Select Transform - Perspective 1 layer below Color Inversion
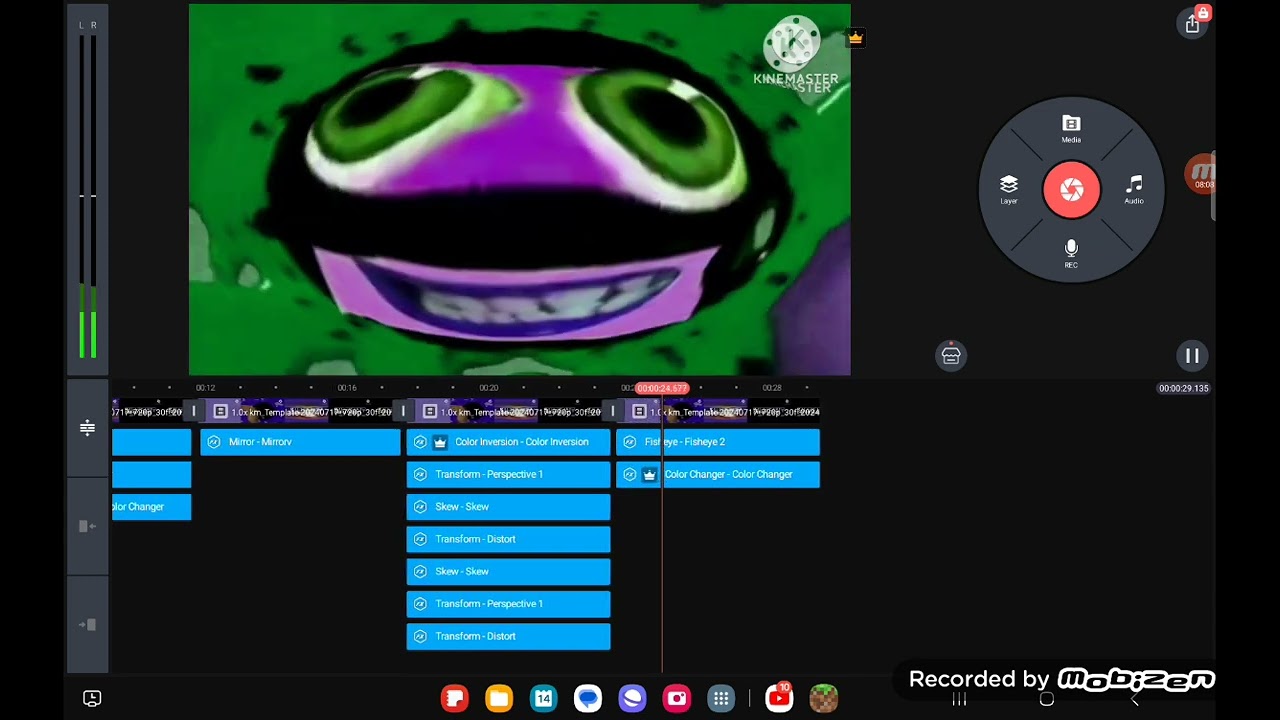This screenshot has height=720, width=1280. click(508, 474)
